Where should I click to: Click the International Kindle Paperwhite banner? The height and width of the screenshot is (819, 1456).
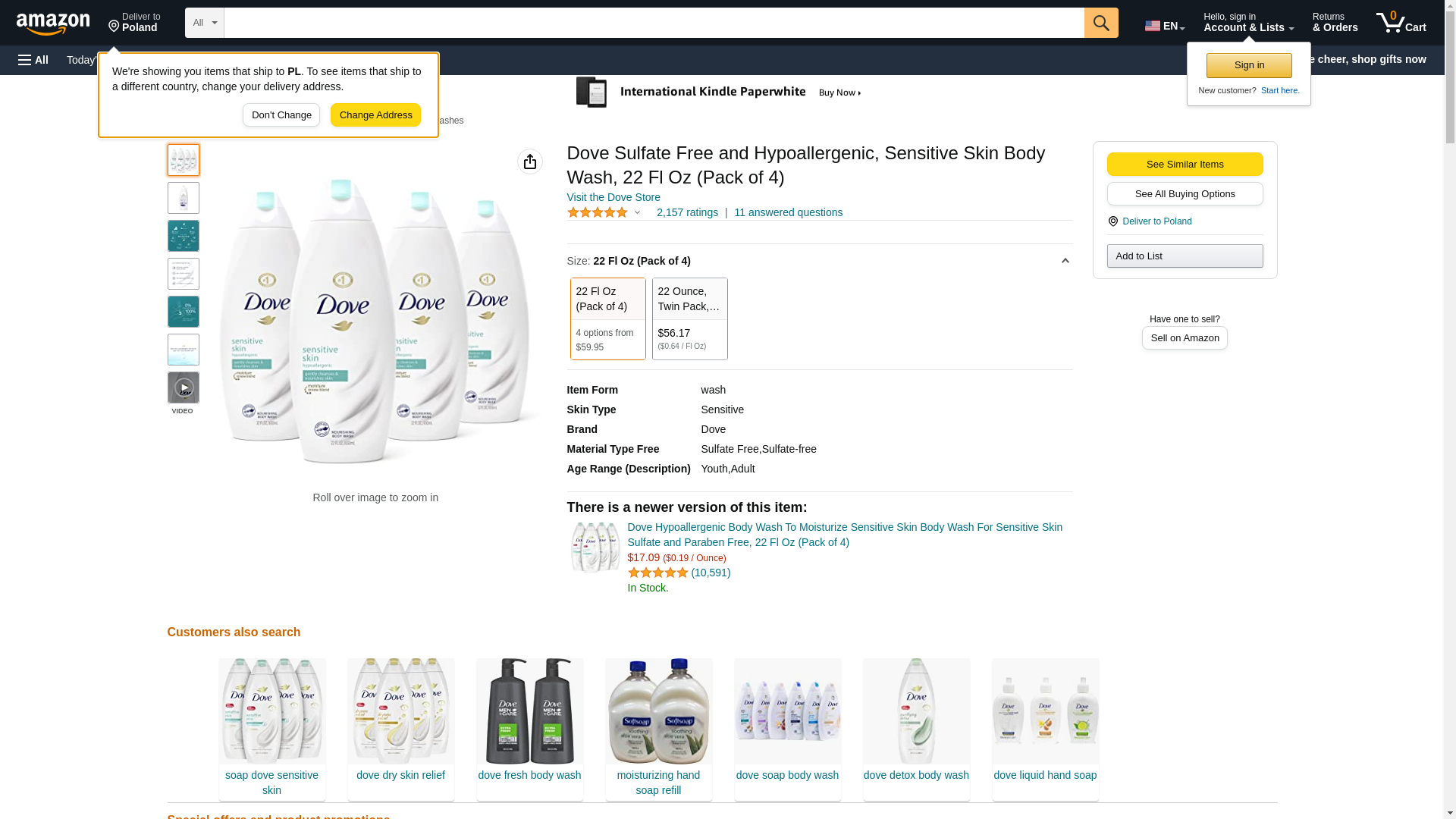pos(719,93)
